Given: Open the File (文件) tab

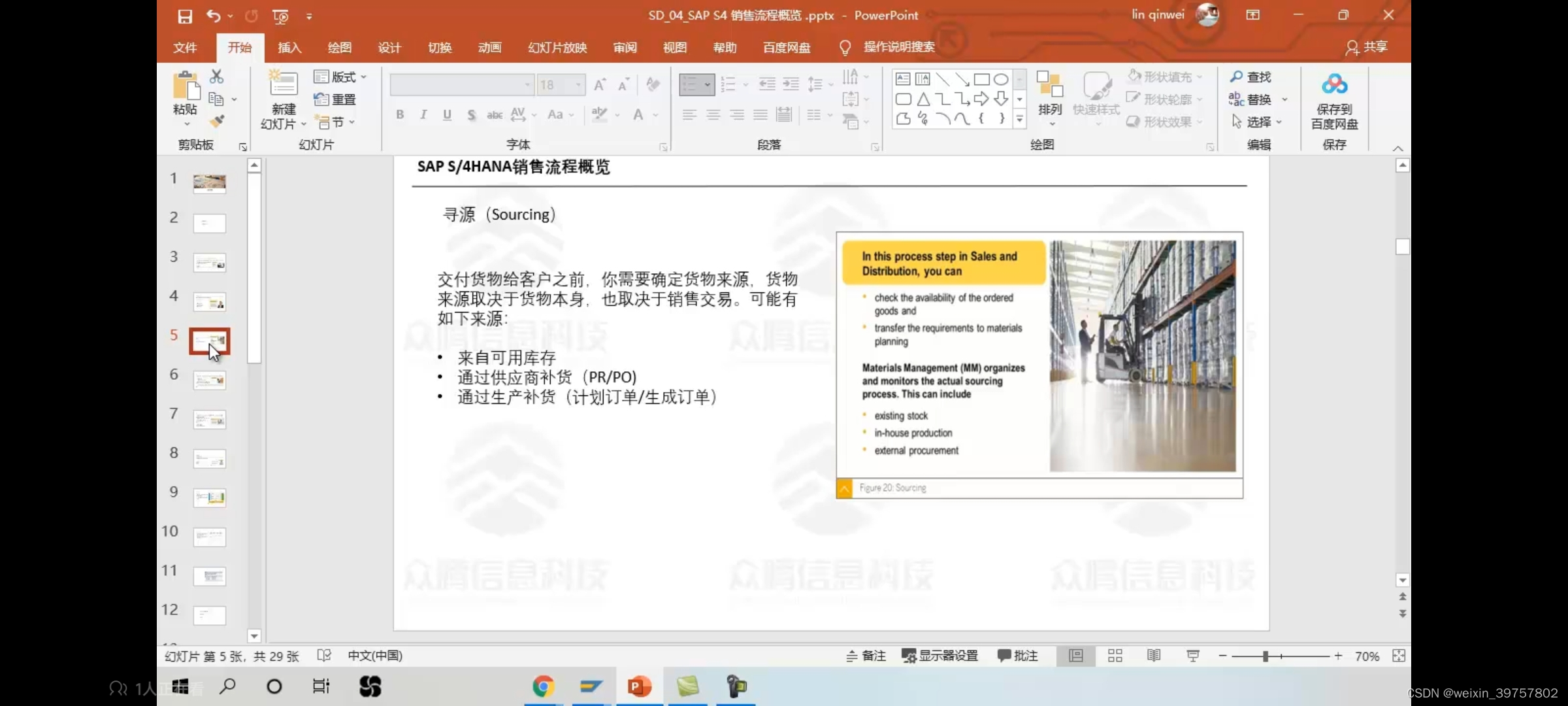Looking at the screenshot, I should 185,48.
